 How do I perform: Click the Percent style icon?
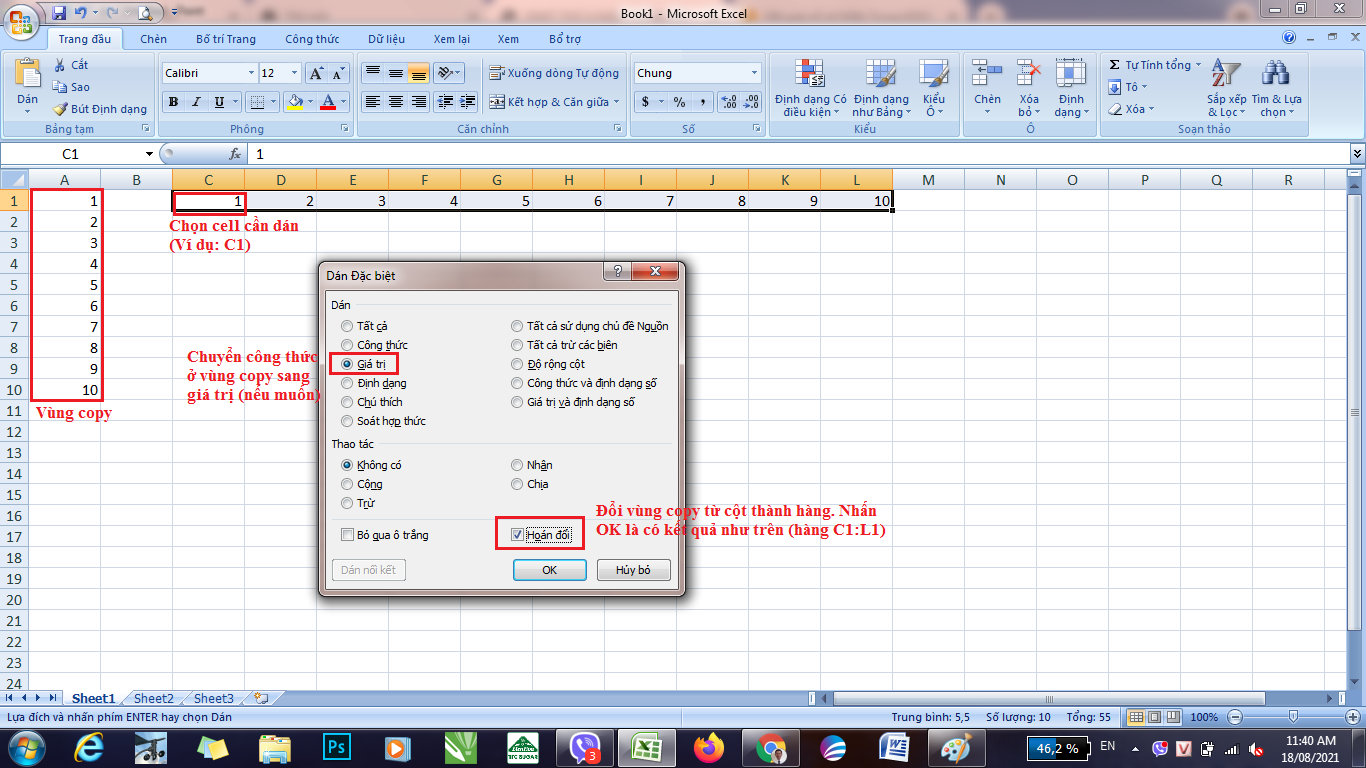point(679,102)
